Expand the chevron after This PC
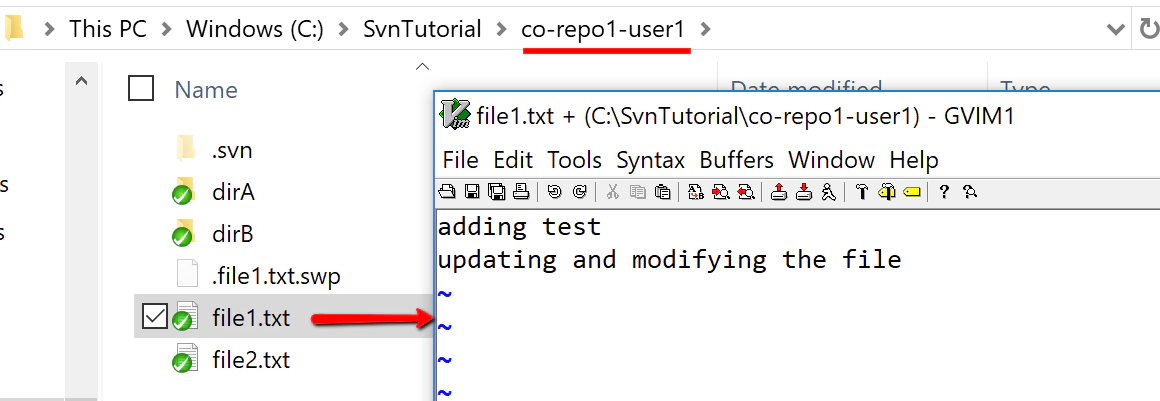1160x401 pixels. [166, 30]
